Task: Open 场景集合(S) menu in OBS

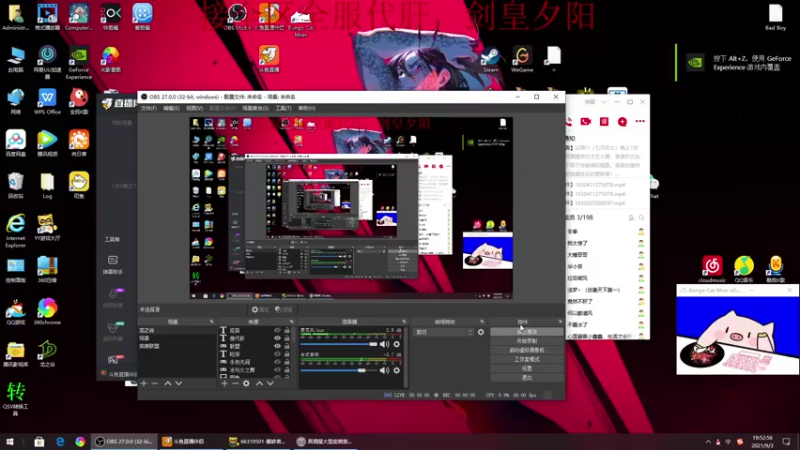Action: [x=256, y=108]
